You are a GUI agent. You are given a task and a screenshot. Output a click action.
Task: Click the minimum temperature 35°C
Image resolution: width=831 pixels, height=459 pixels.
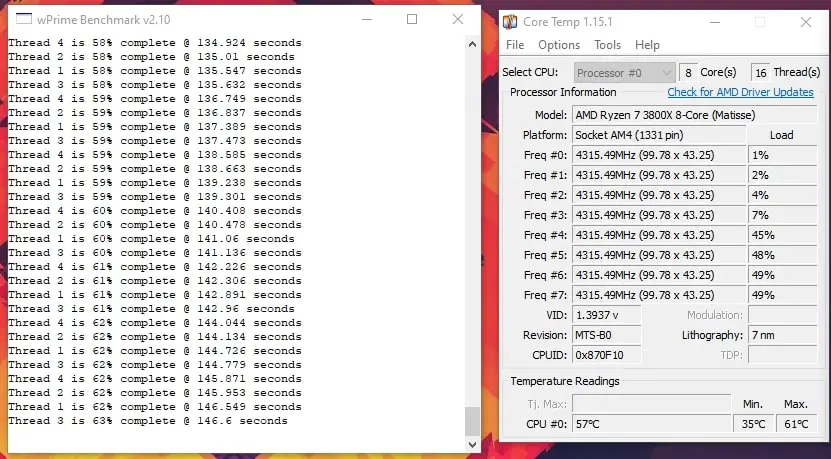click(x=753, y=424)
